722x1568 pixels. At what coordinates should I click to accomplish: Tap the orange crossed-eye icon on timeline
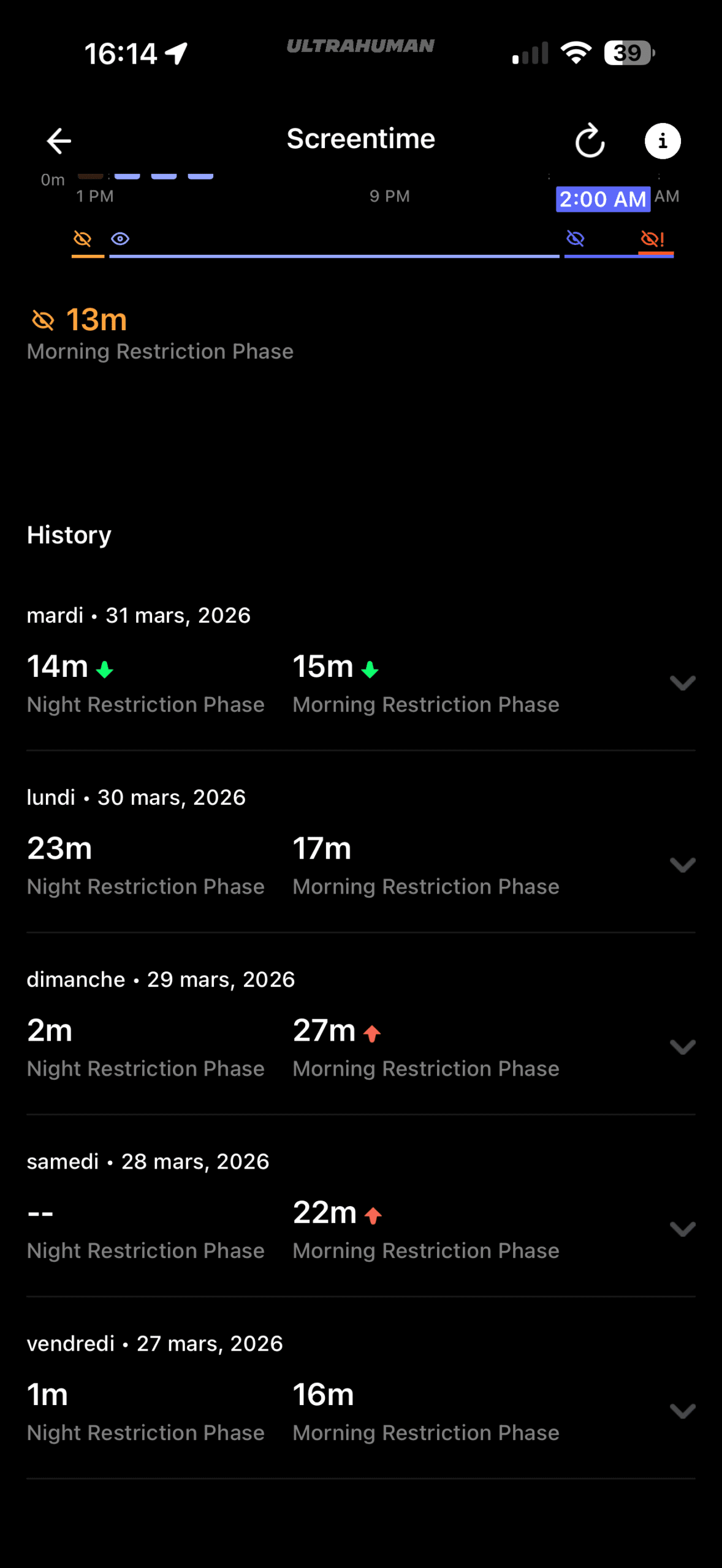[x=82, y=238]
